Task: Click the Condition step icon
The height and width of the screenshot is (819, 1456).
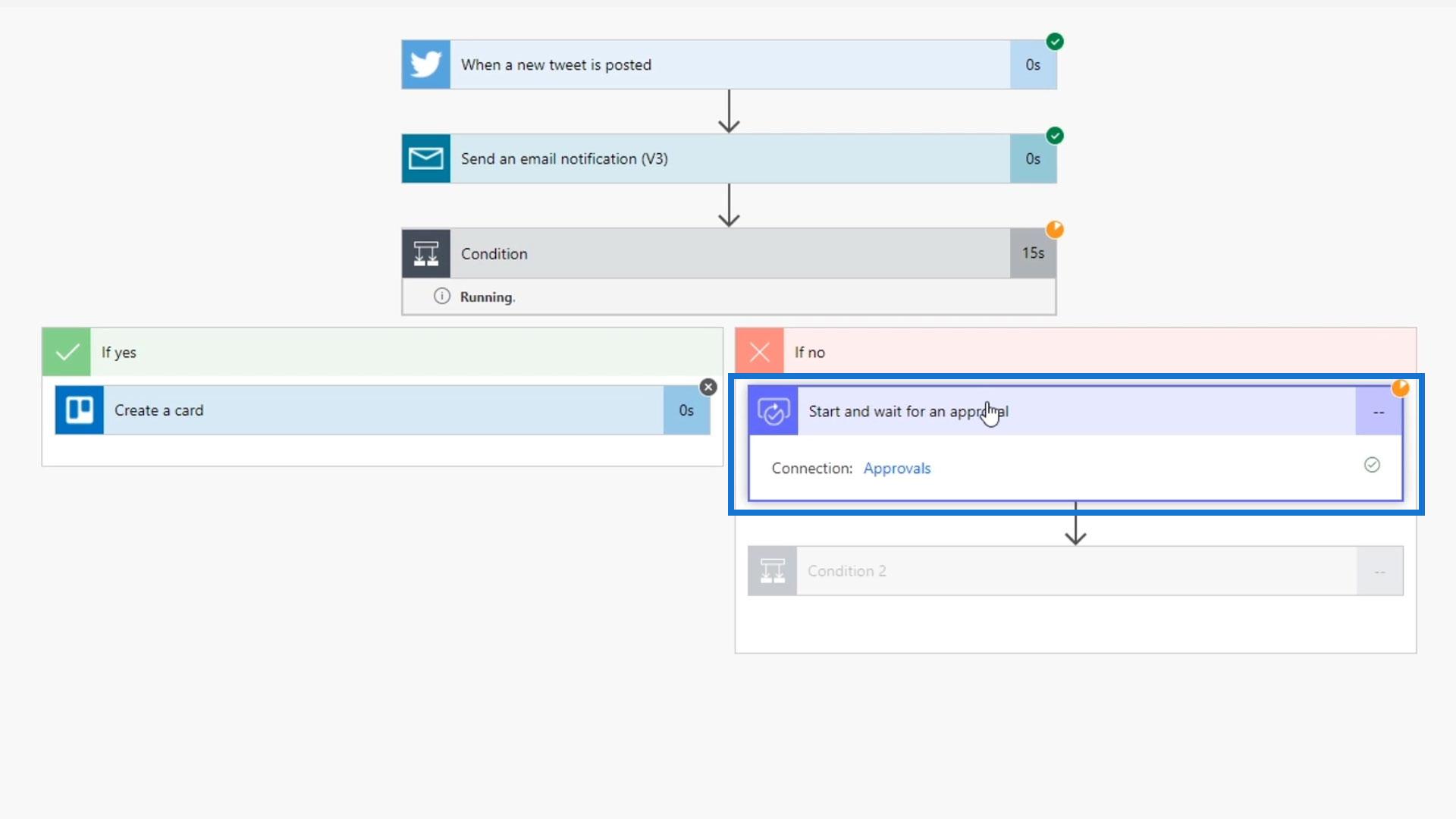Action: coord(425,253)
